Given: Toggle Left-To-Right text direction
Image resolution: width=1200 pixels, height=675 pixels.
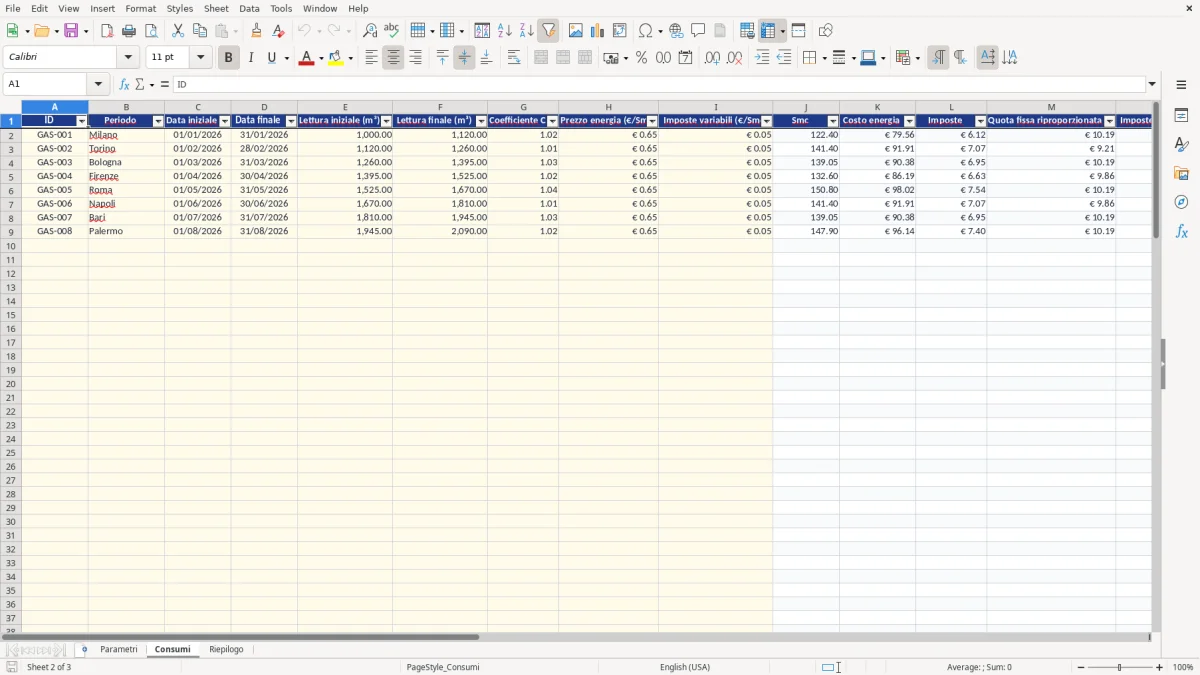Looking at the screenshot, I should (938, 58).
